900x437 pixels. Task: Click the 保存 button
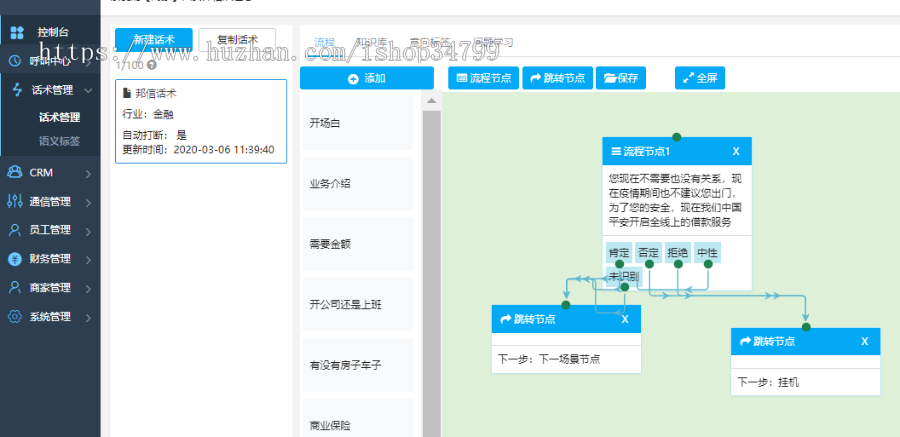click(x=621, y=78)
